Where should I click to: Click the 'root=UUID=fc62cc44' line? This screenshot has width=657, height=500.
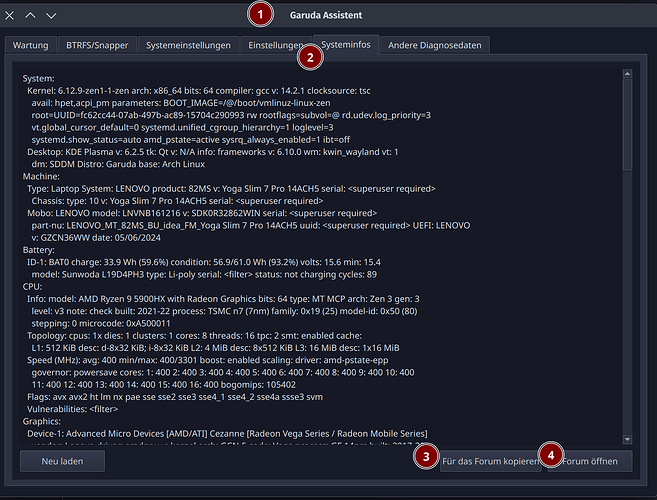(x=231, y=115)
